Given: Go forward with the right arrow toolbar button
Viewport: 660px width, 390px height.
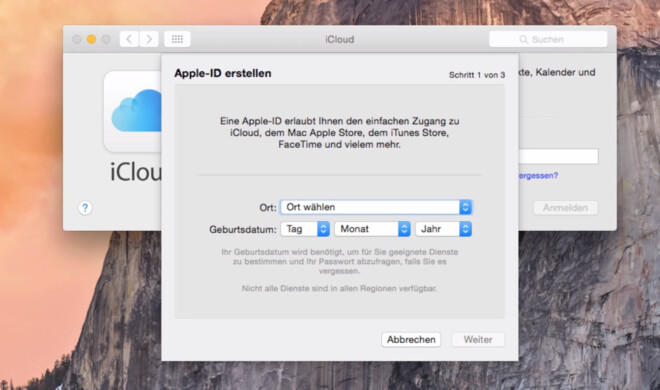Looking at the screenshot, I should [x=149, y=39].
